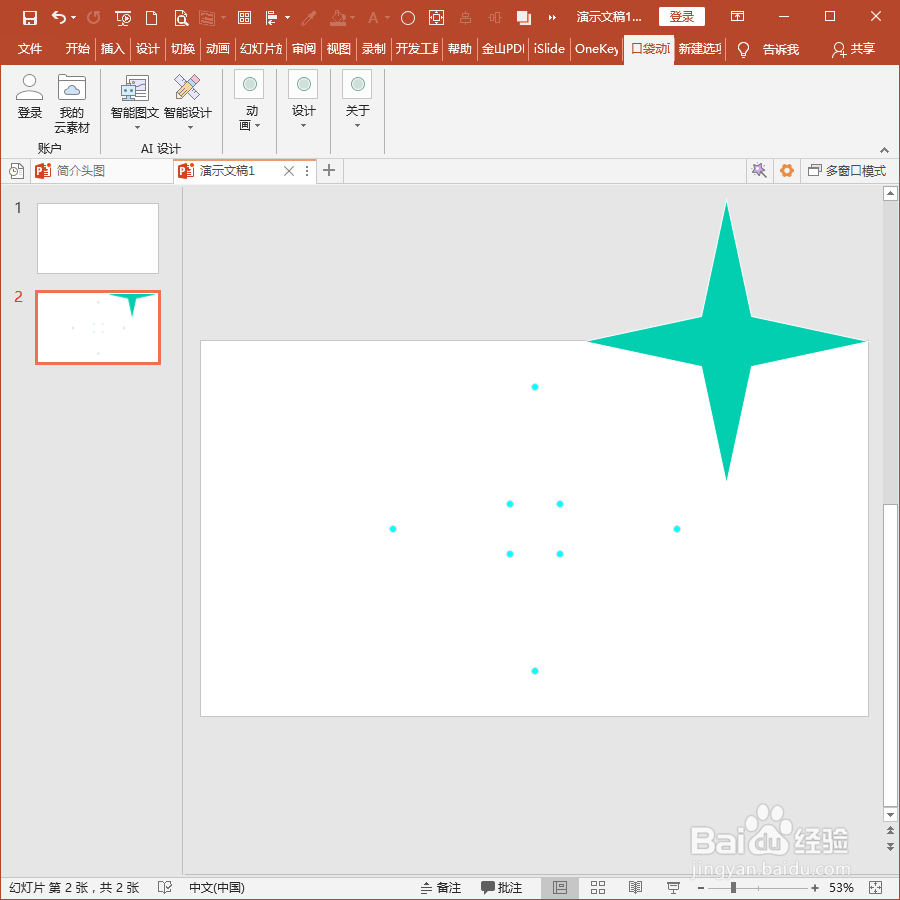Click 中文(中国) language in status bar
900x900 pixels.
click(x=217, y=887)
